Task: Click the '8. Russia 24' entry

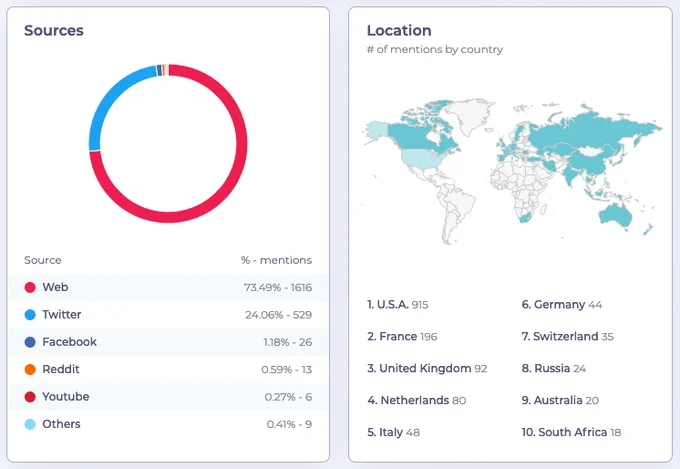Action: coord(554,368)
